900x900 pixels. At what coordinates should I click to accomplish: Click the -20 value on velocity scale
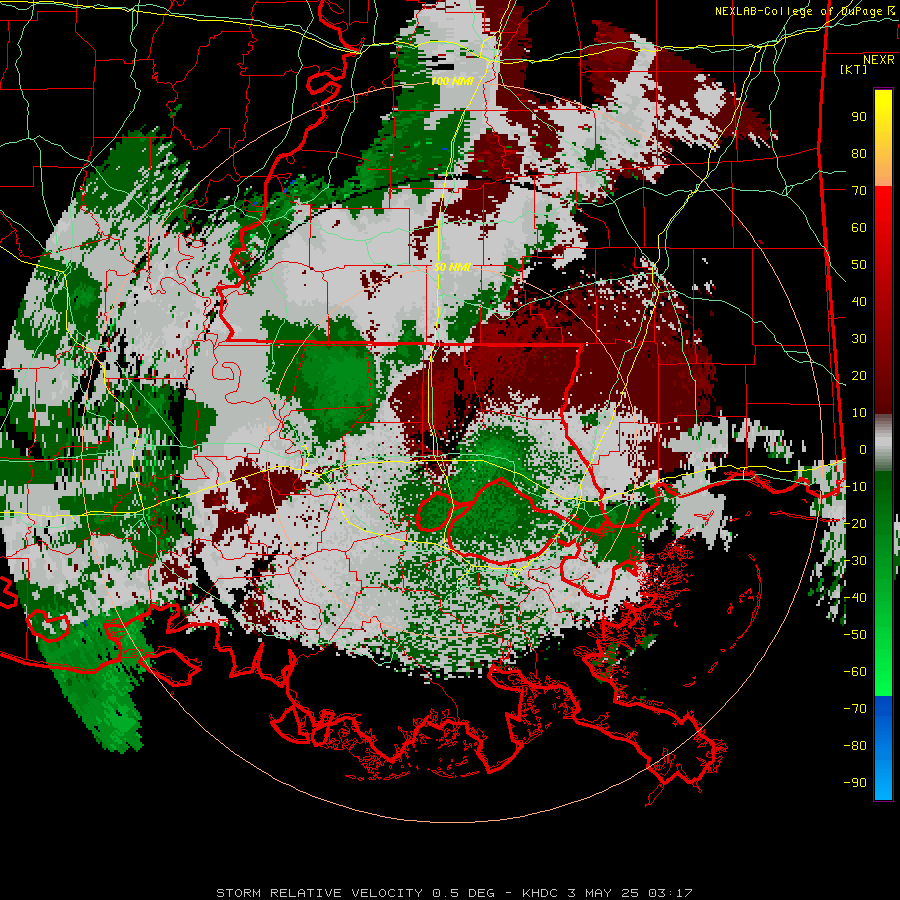point(855,524)
